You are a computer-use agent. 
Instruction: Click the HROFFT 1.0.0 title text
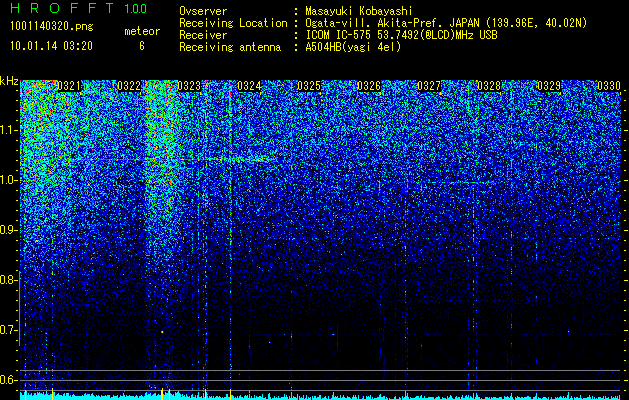[79, 8]
